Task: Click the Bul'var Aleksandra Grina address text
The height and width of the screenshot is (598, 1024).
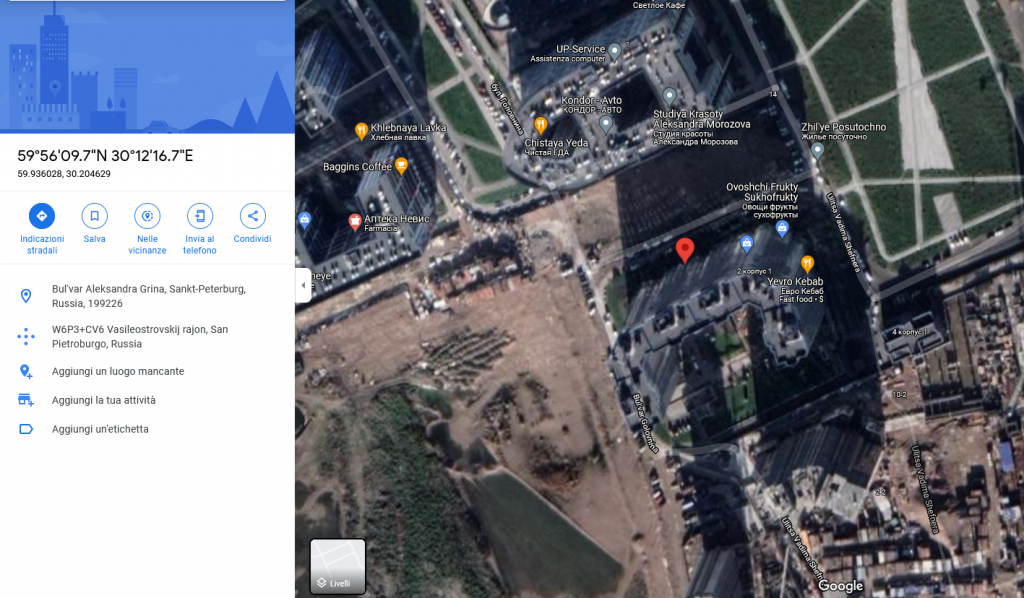Action: 149,296
